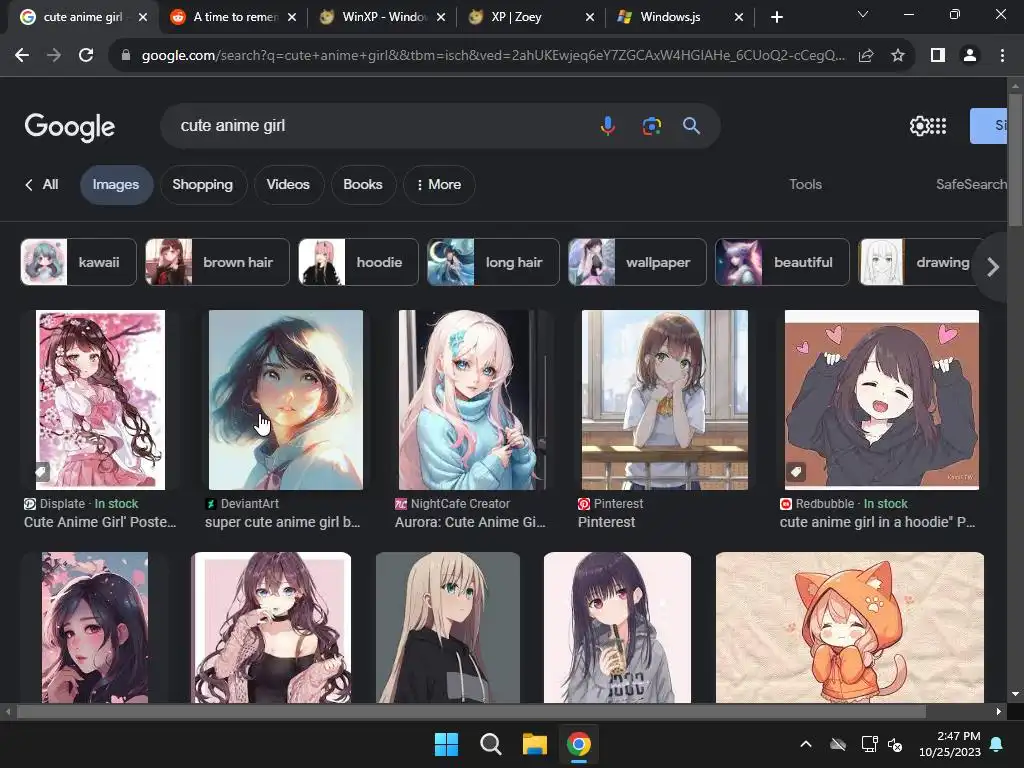Click the magnifier search icon in search box
Screen dimensions: 1024x768
692,125
